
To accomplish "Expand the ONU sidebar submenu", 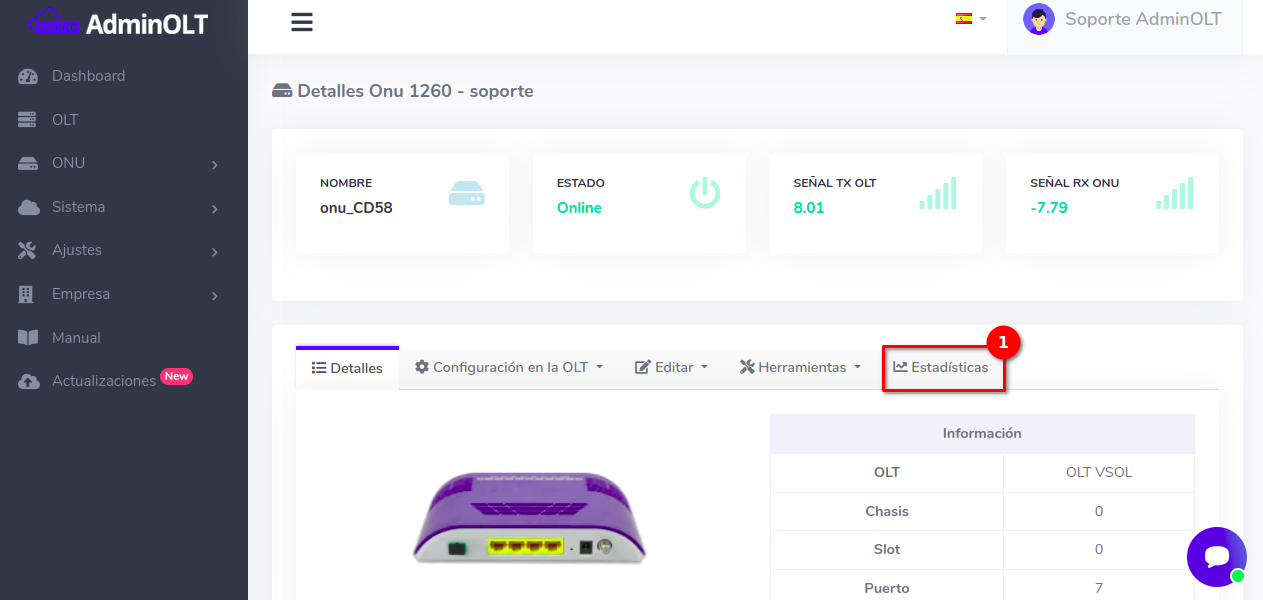I will tap(118, 163).
